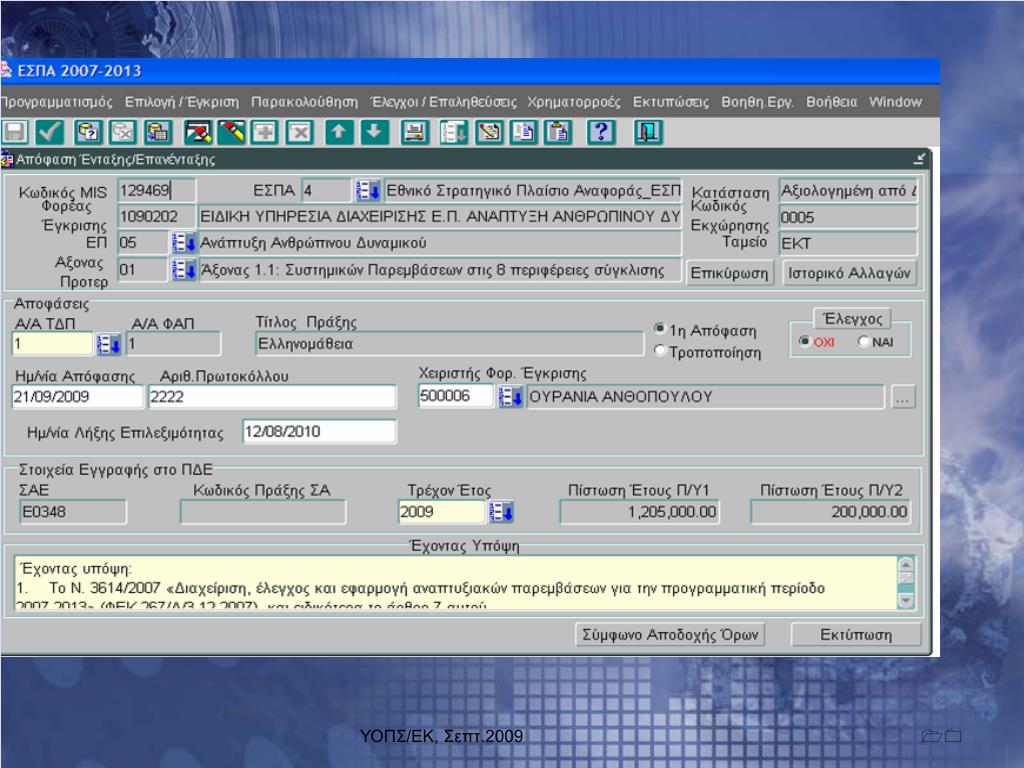The image size is (1024, 768).
Task: Click the ΣΑΕ field E0348
Action: [73, 511]
